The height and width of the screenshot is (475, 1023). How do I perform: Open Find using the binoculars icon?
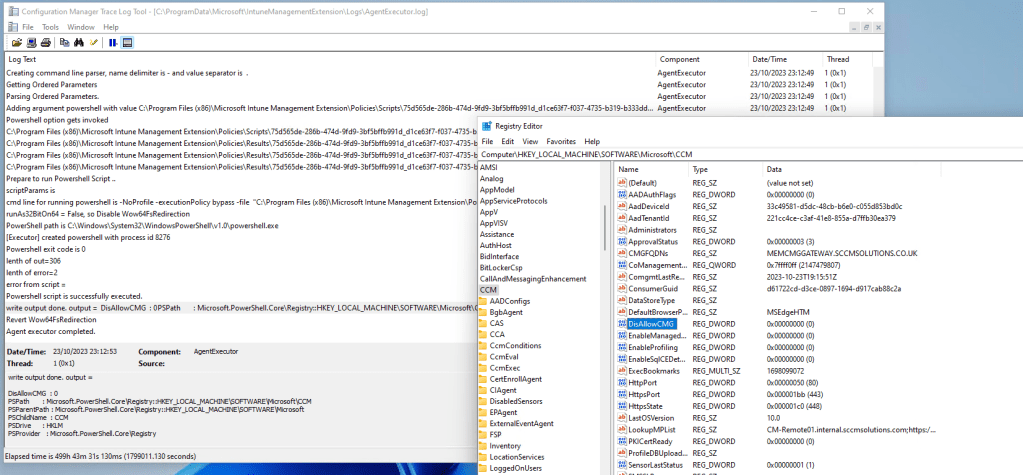click(79, 43)
